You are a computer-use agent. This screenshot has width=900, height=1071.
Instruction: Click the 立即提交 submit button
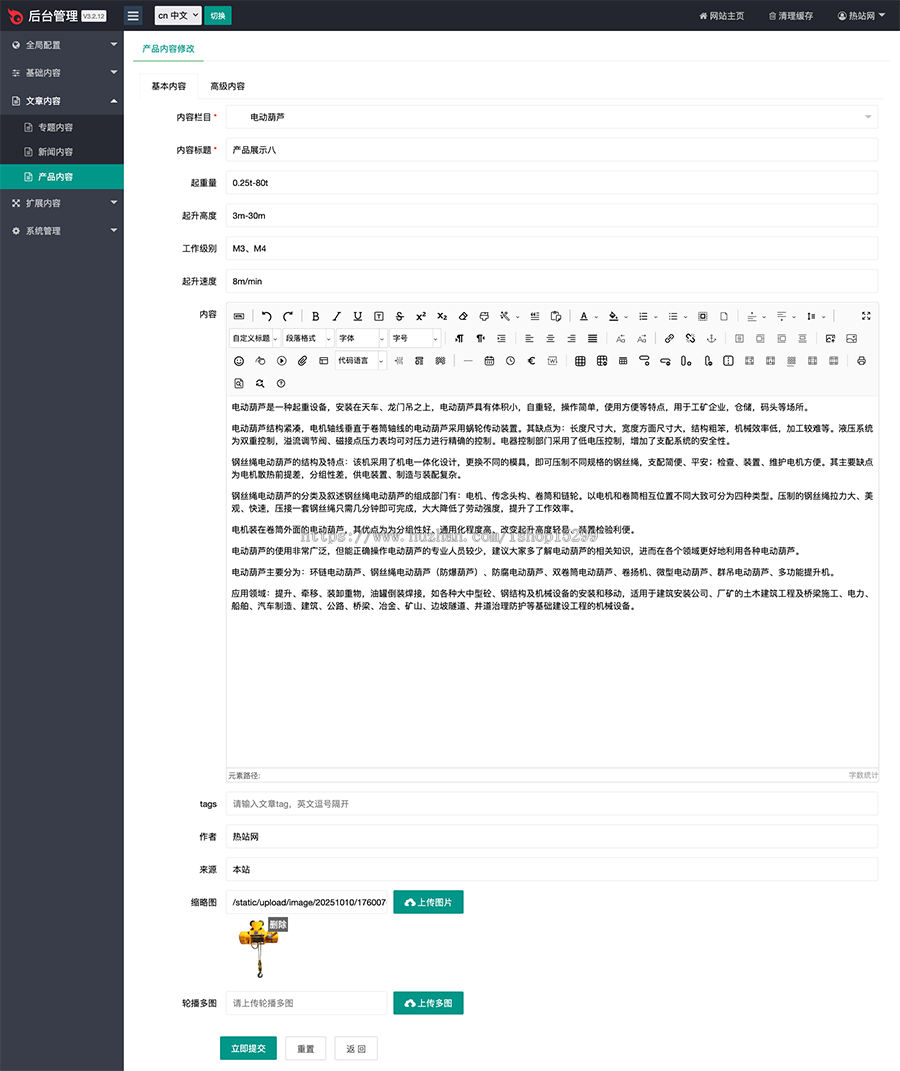pyautogui.click(x=248, y=1048)
